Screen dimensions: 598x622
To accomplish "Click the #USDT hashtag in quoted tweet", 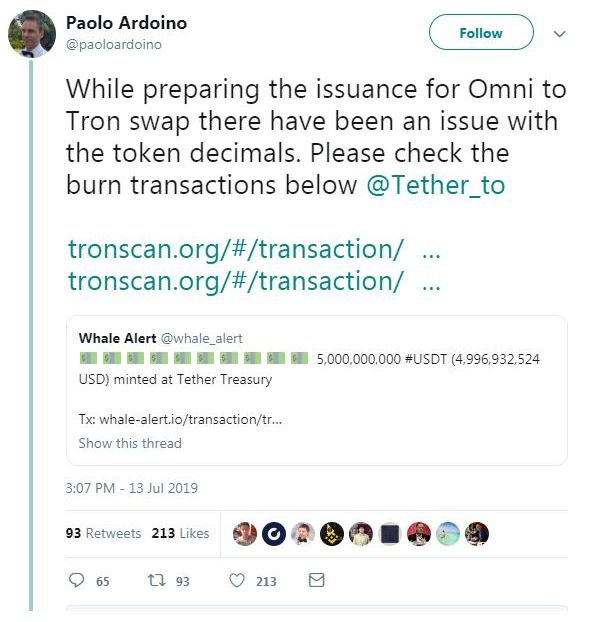I will pos(425,359).
